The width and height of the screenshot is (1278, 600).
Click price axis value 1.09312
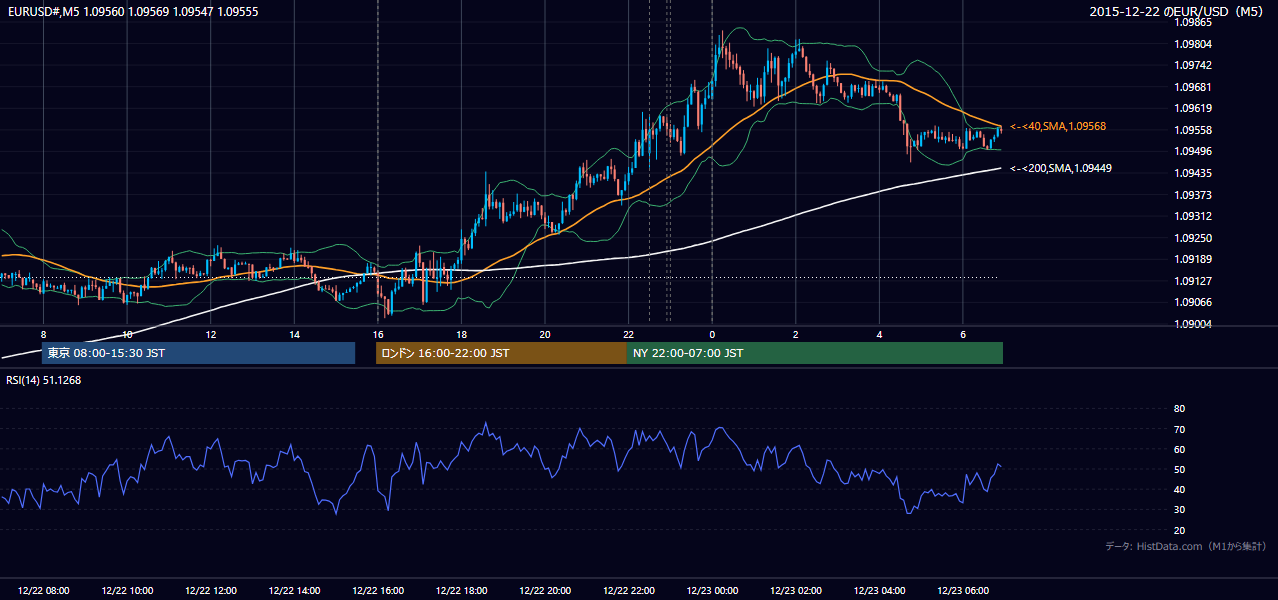pos(1194,216)
